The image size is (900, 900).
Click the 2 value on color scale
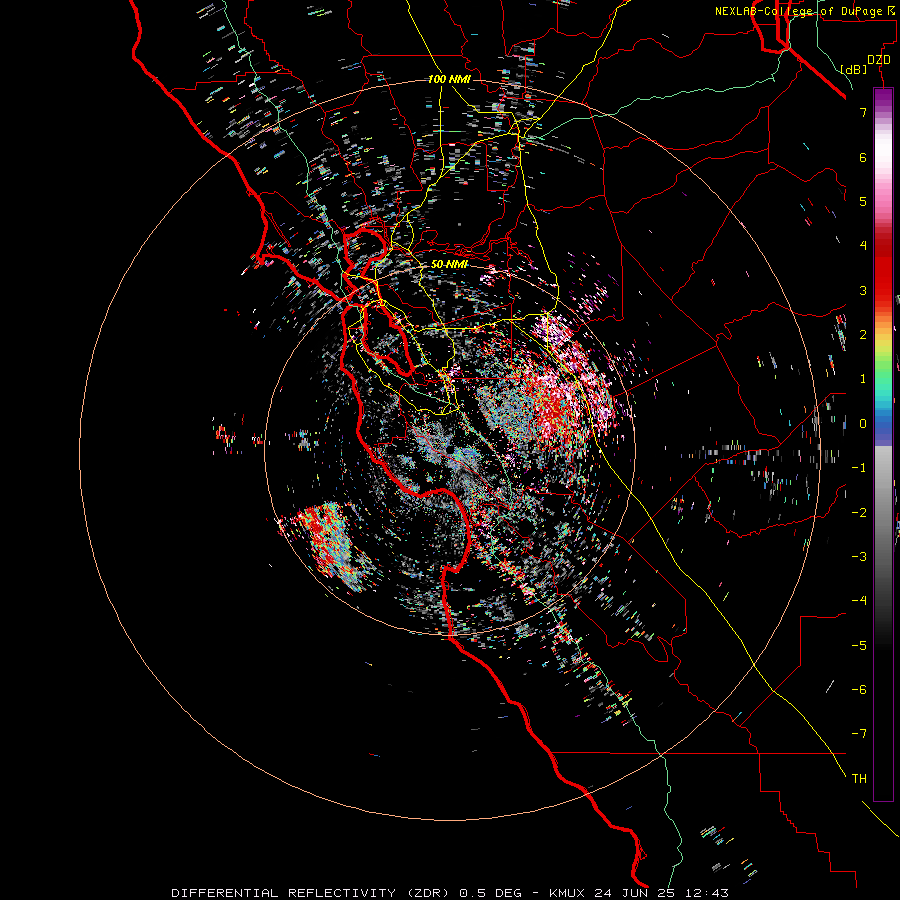tap(863, 335)
